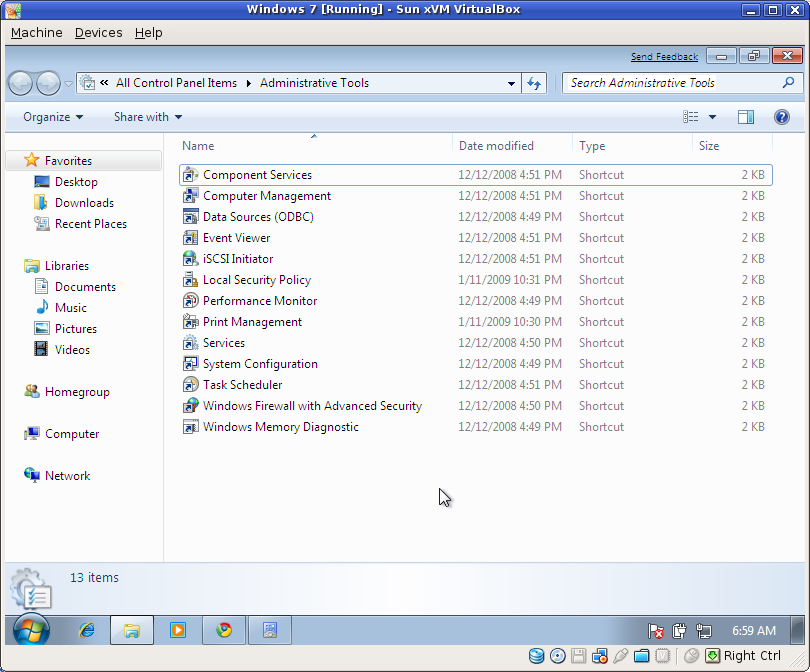Click the Start orb
The image size is (810, 672).
point(29,630)
